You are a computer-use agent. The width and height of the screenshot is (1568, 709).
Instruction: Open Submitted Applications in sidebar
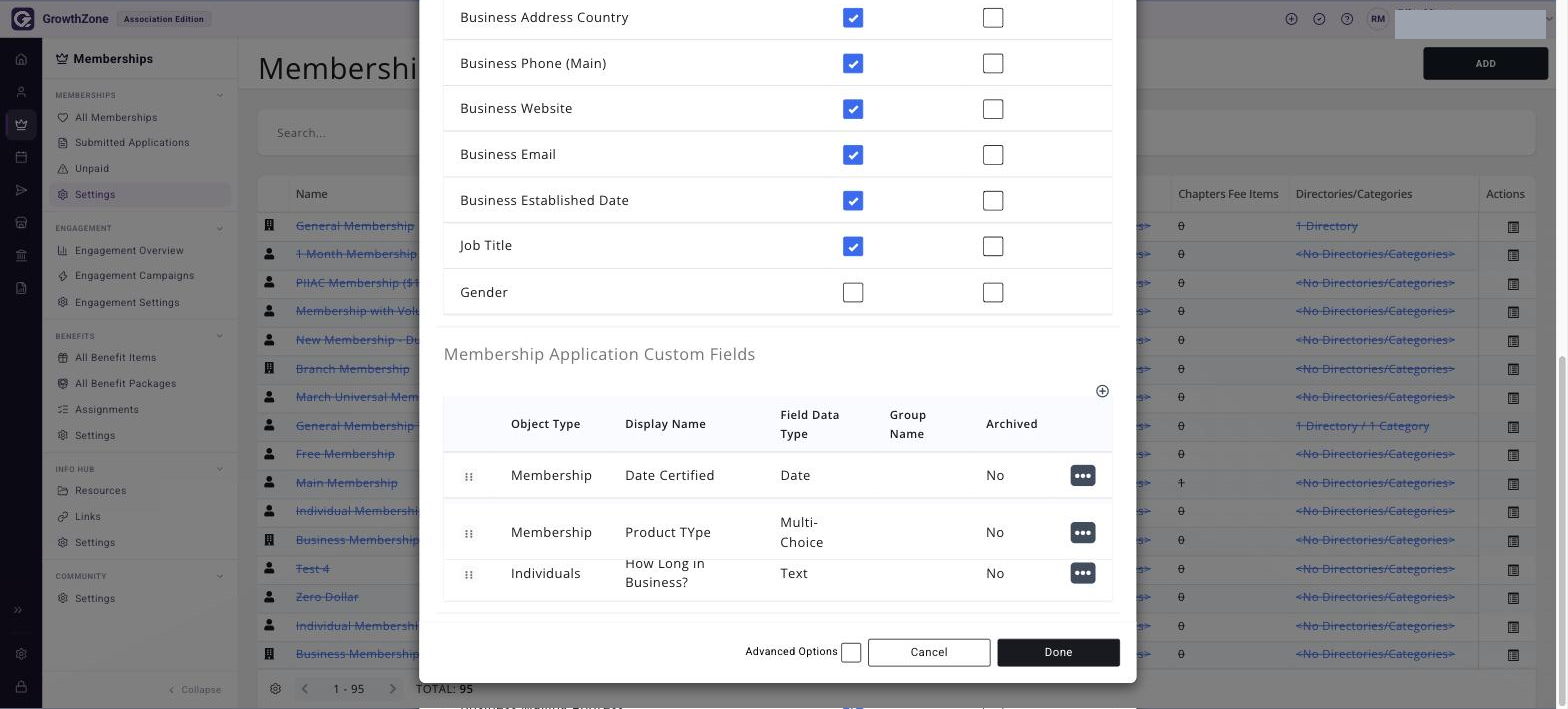pos(132,143)
